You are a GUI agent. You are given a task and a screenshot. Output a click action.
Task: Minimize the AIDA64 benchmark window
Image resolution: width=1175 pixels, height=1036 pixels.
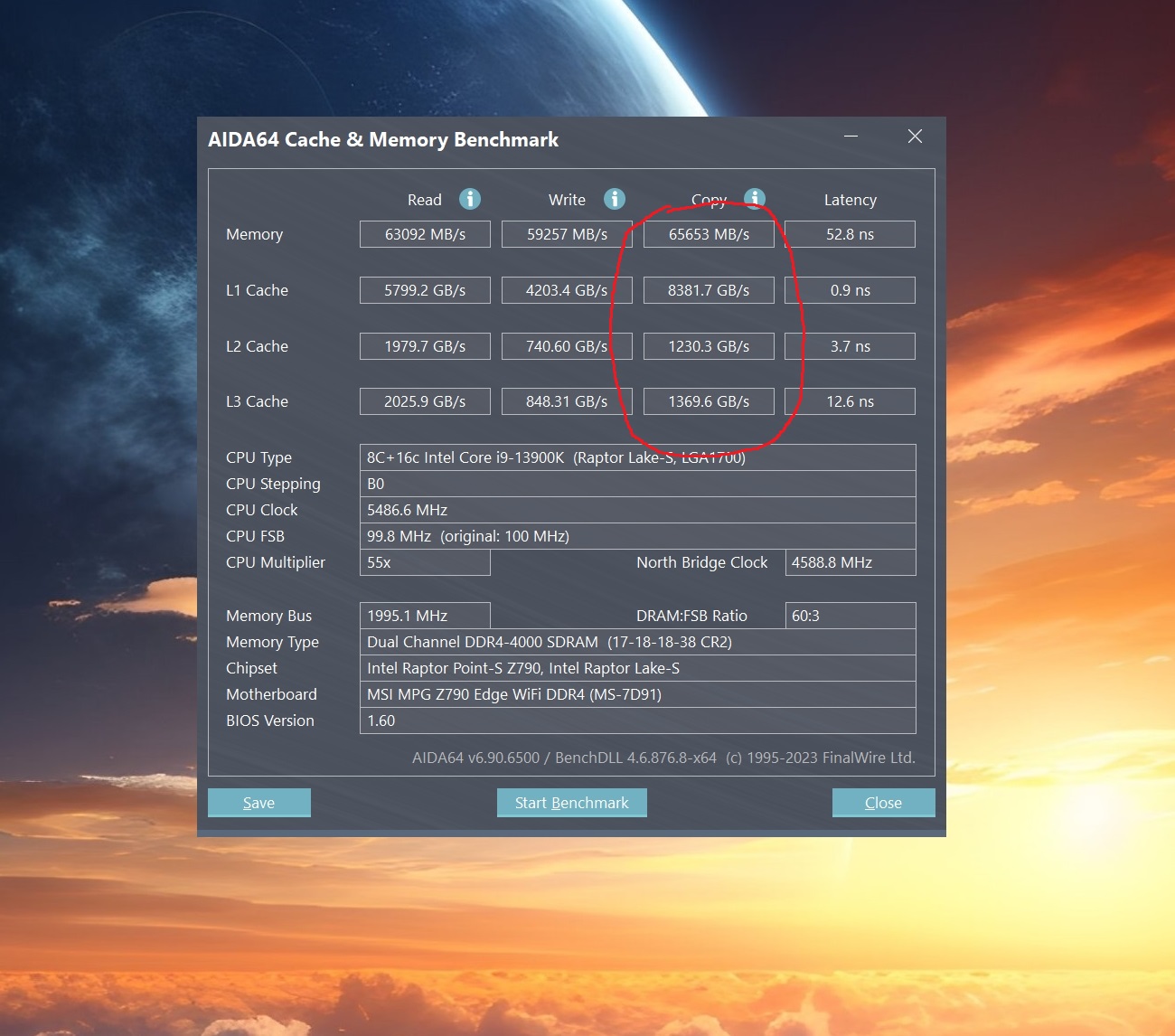coord(851,137)
